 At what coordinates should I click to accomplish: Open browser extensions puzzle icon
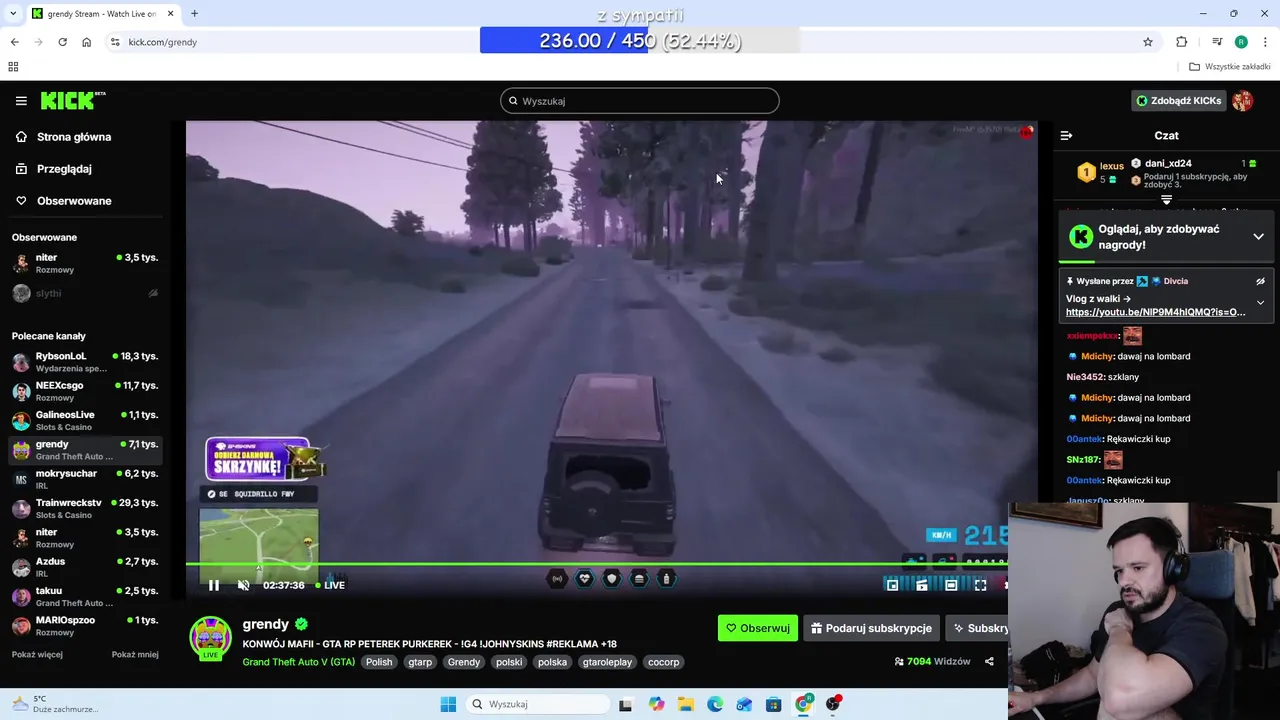coord(1182,42)
